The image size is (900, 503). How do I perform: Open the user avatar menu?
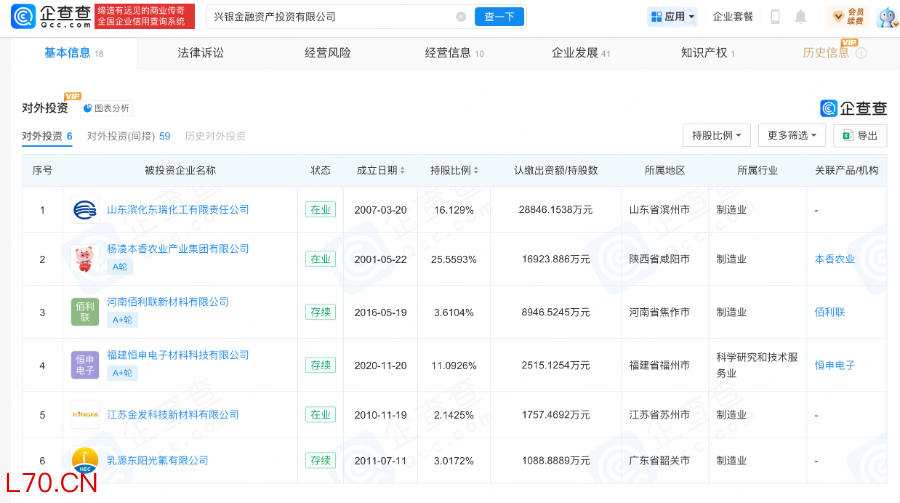(886, 17)
